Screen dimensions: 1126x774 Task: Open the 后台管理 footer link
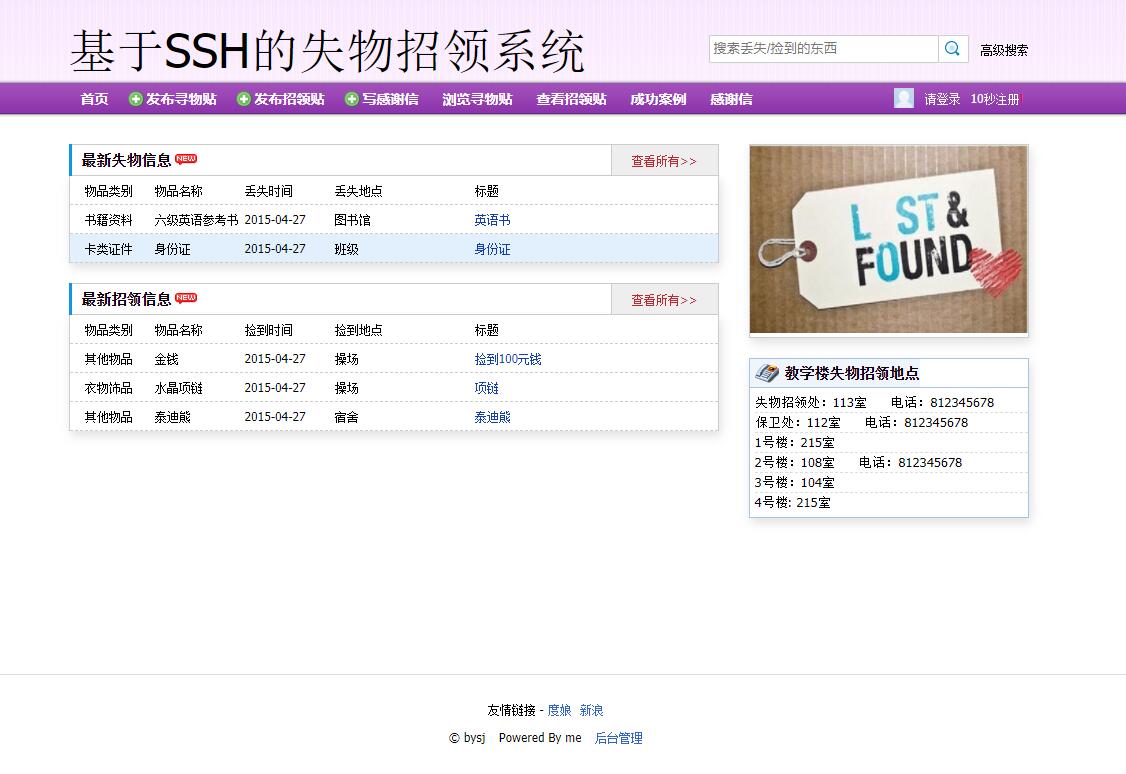(x=617, y=737)
